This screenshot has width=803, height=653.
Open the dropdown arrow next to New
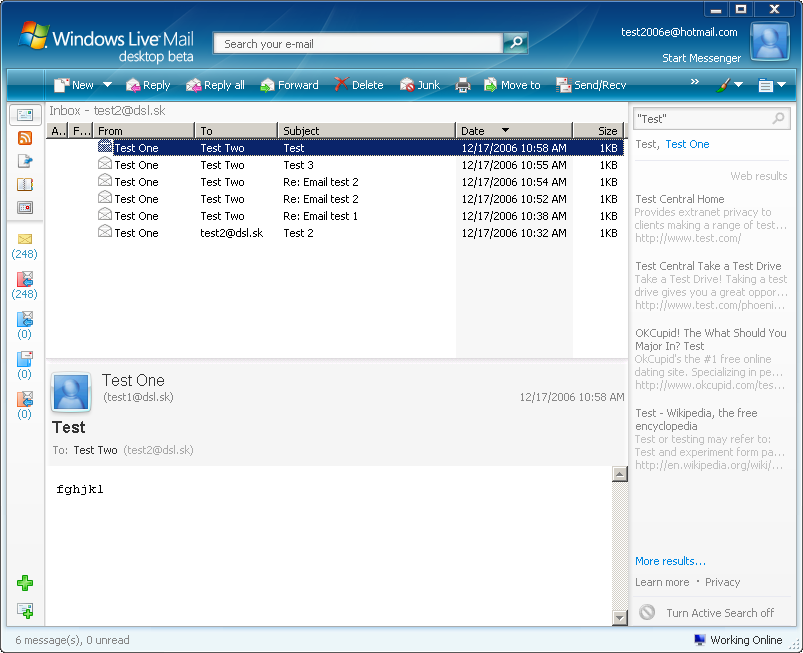pyautogui.click(x=108, y=85)
